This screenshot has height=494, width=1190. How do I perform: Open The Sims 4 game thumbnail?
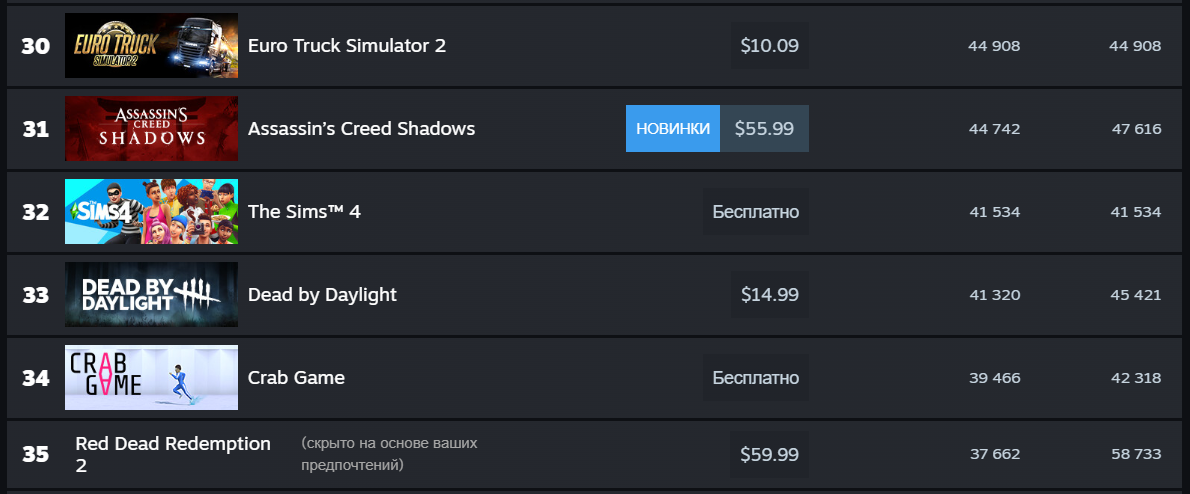[x=151, y=212]
